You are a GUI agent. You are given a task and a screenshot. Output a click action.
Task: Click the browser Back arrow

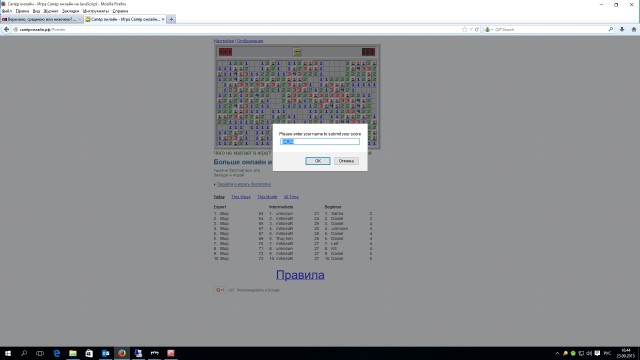[x=6, y=29]
